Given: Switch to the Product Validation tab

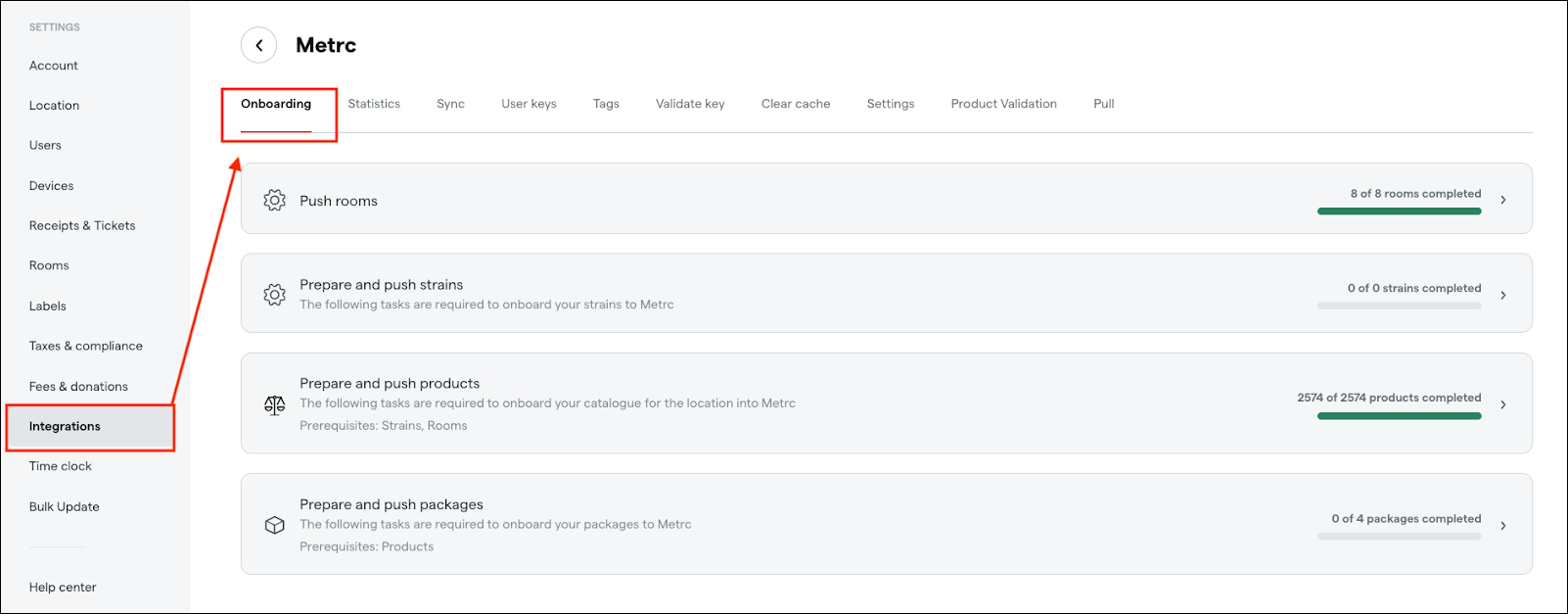Looking at the screenshot, I should 1004,104.
